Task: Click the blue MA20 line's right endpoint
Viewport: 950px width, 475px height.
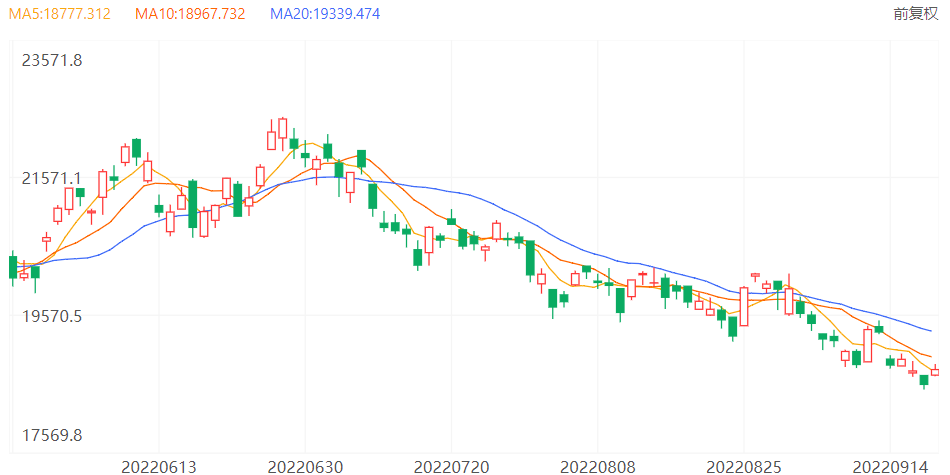Action: click(931, 331)
